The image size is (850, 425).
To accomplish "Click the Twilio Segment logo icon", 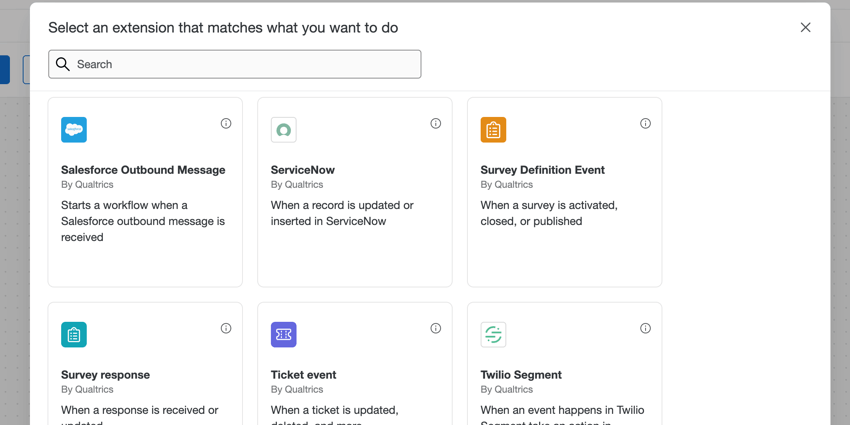I will pos(493,334).
